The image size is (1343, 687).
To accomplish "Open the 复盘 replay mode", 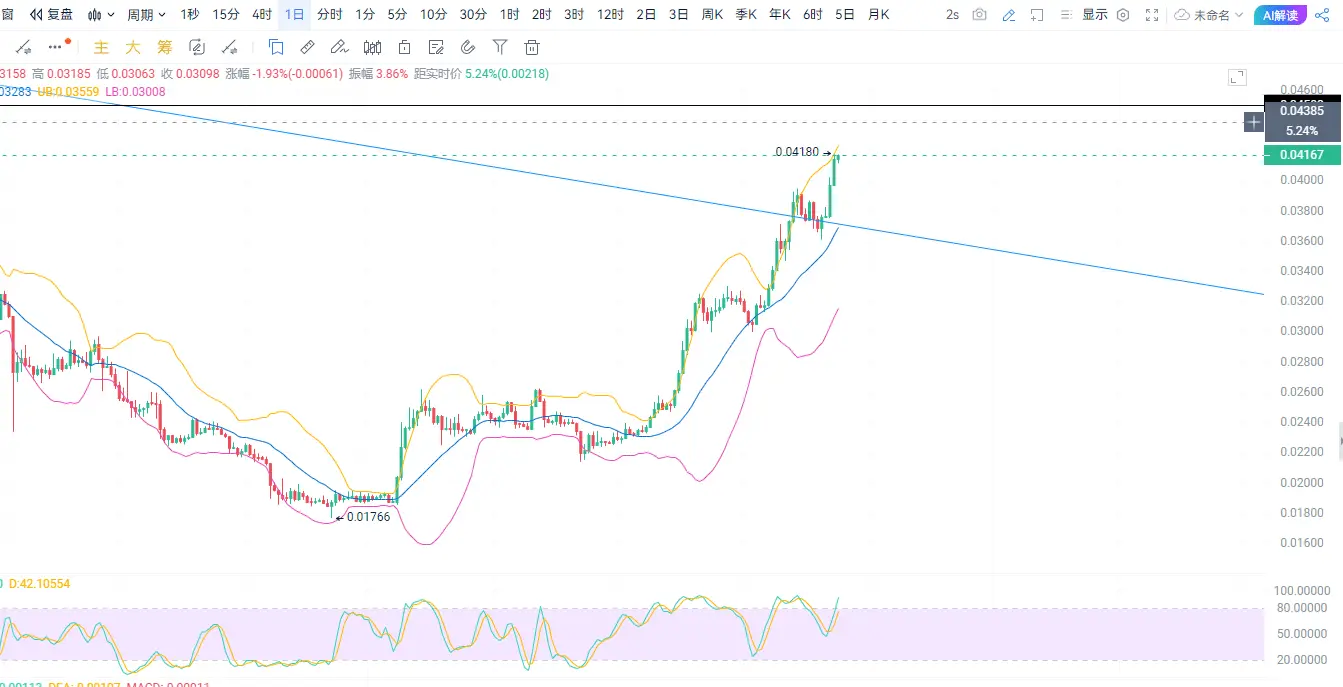I will [51, 15].
